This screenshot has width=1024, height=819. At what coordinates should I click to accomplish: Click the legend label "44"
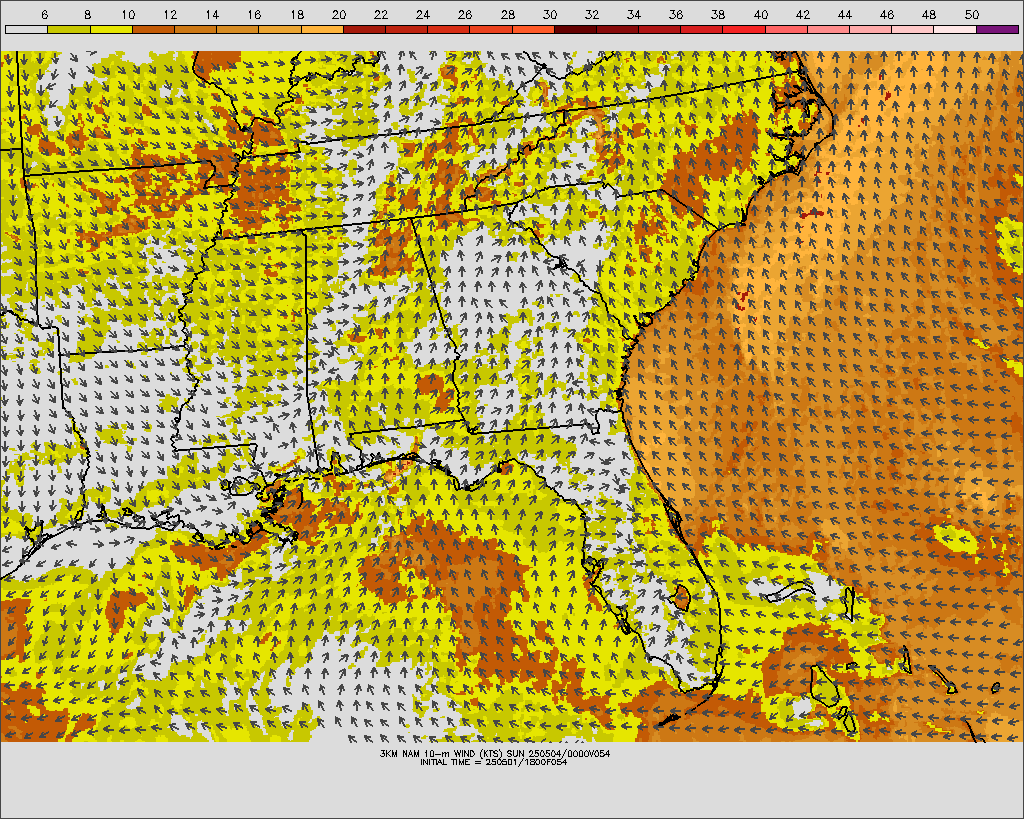pyautogui.click(x=845, y=14)
